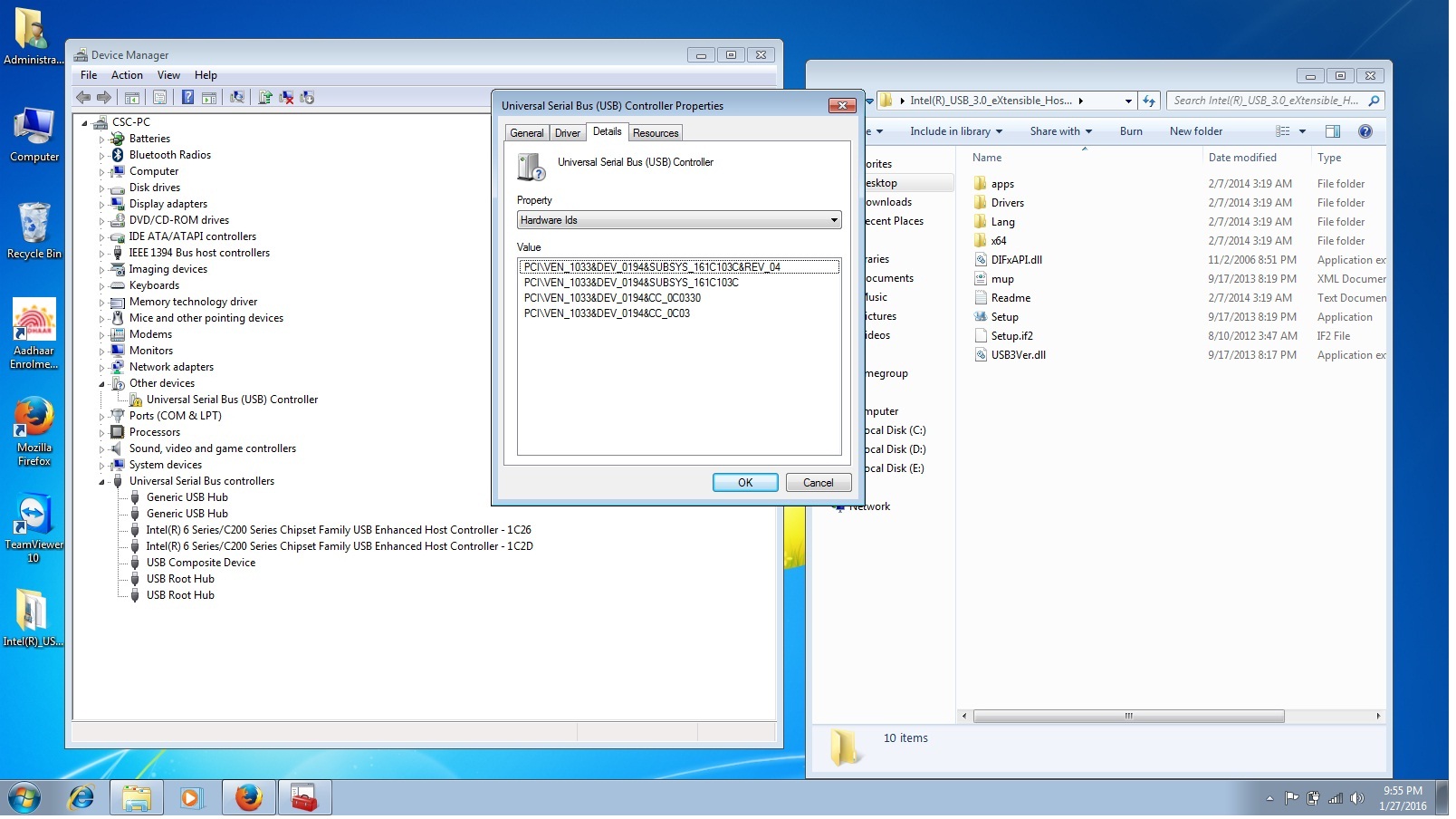Expand the Network adapters tree node
The height and width of the screenshot is (819, 1456).
pyautogui.click(x=101, y=368)
